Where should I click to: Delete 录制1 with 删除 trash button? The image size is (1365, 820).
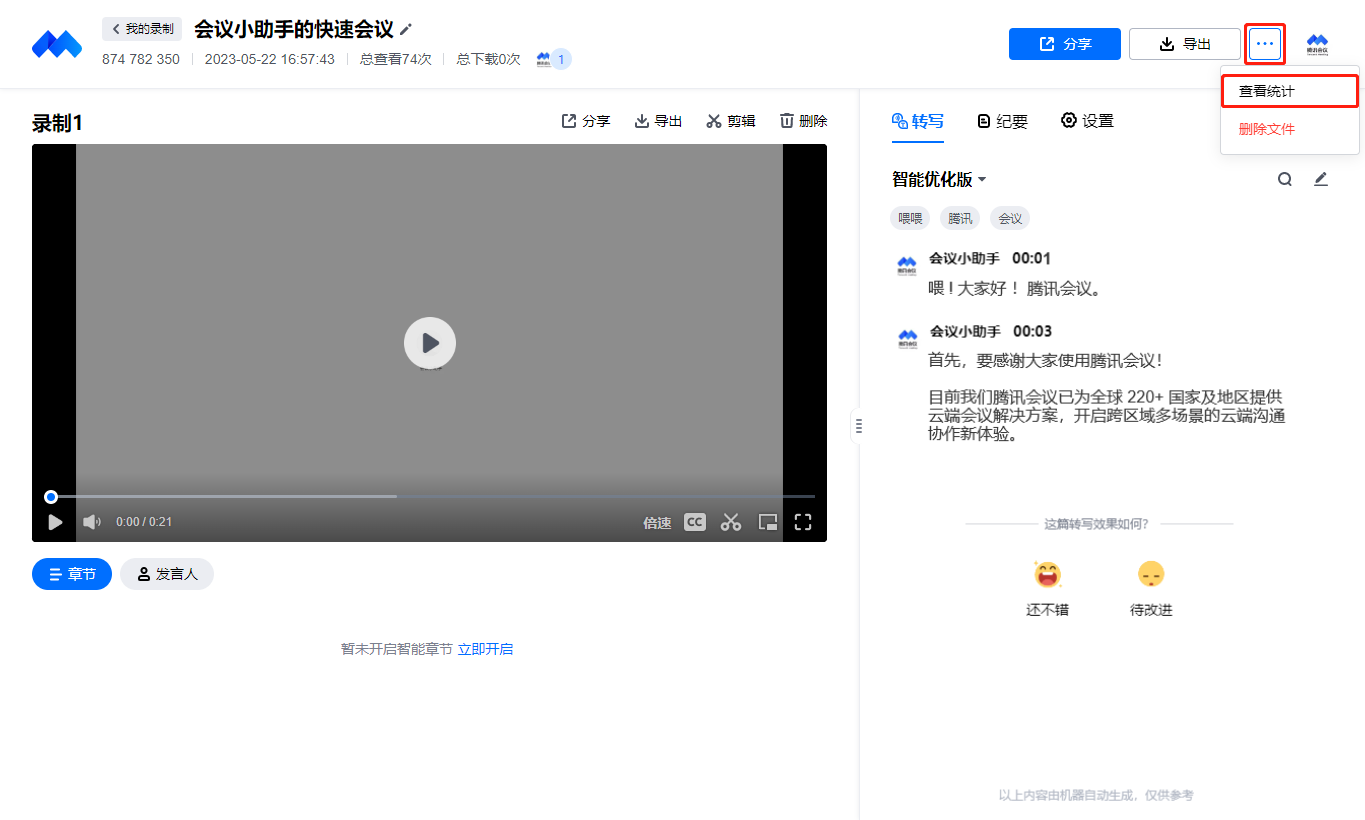tap(803, 121)
